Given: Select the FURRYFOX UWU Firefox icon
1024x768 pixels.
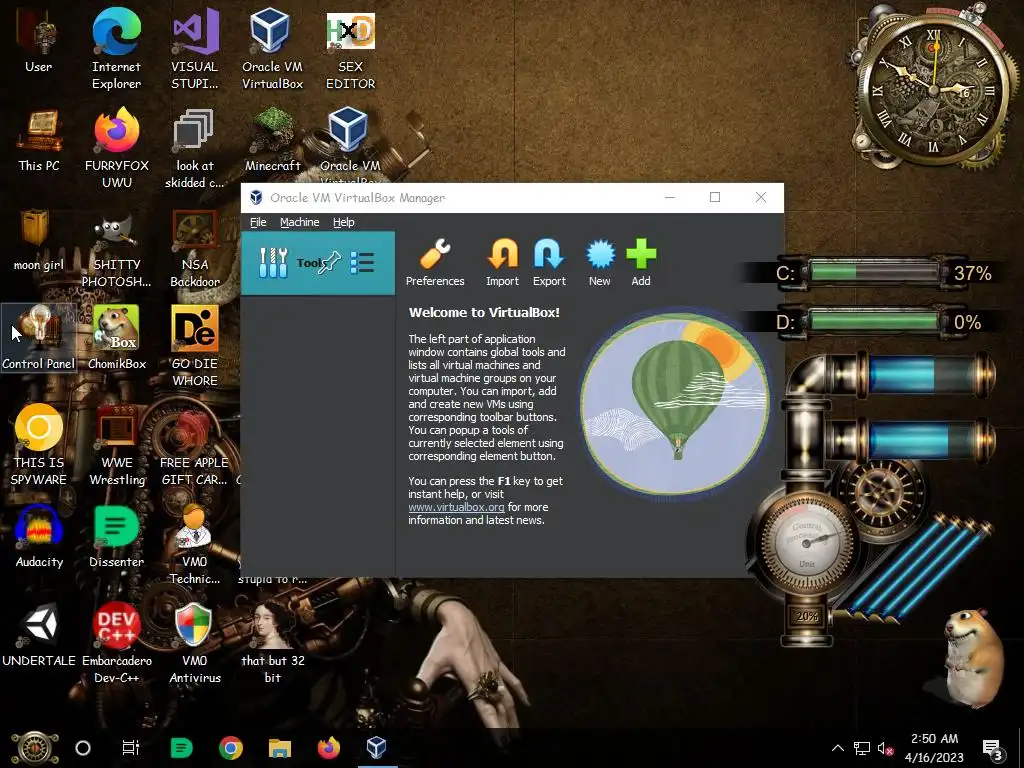Looking at the screenshot, I should pyautogui.click(x=116, y=148).
